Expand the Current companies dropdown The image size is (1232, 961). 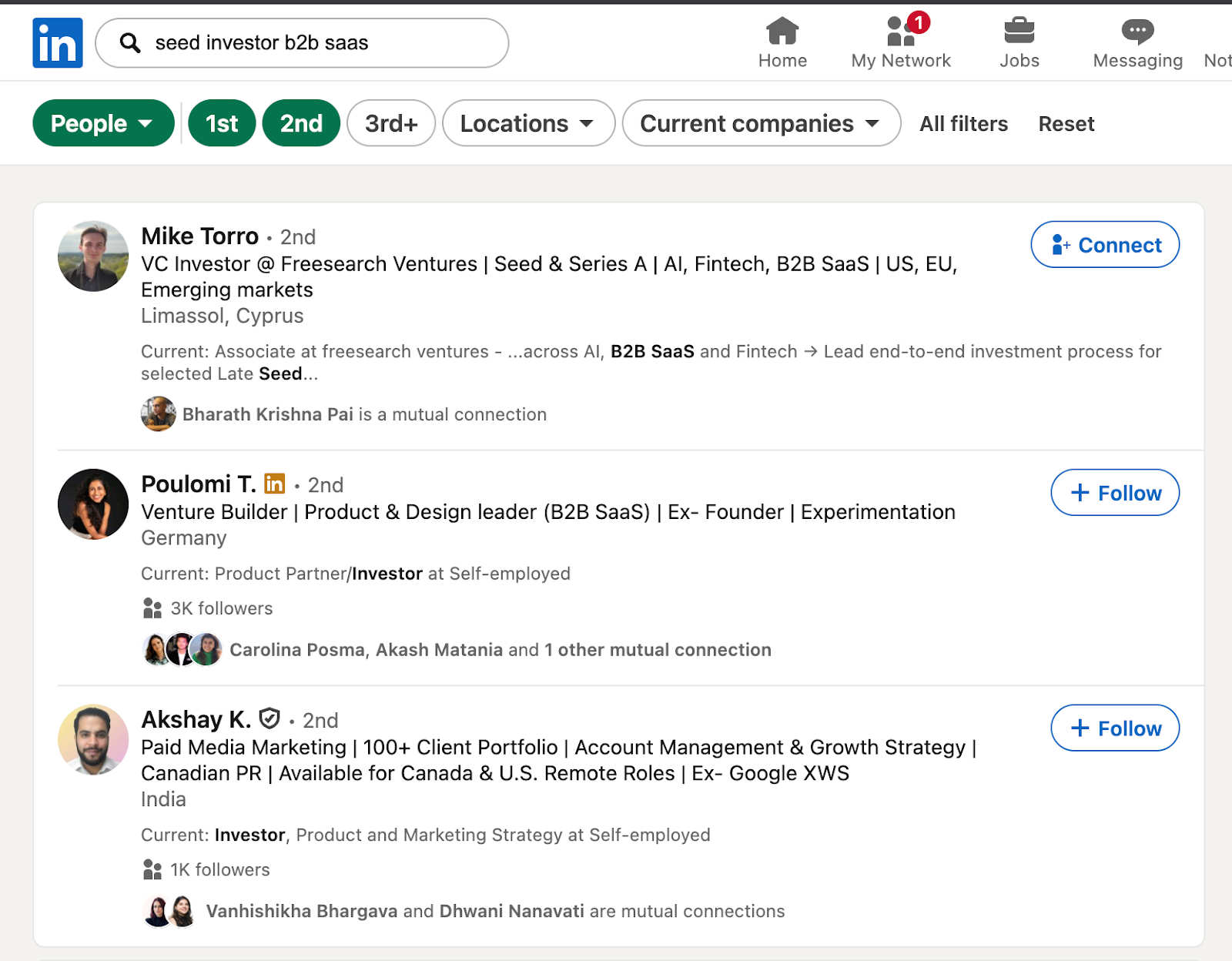point(762,123)
